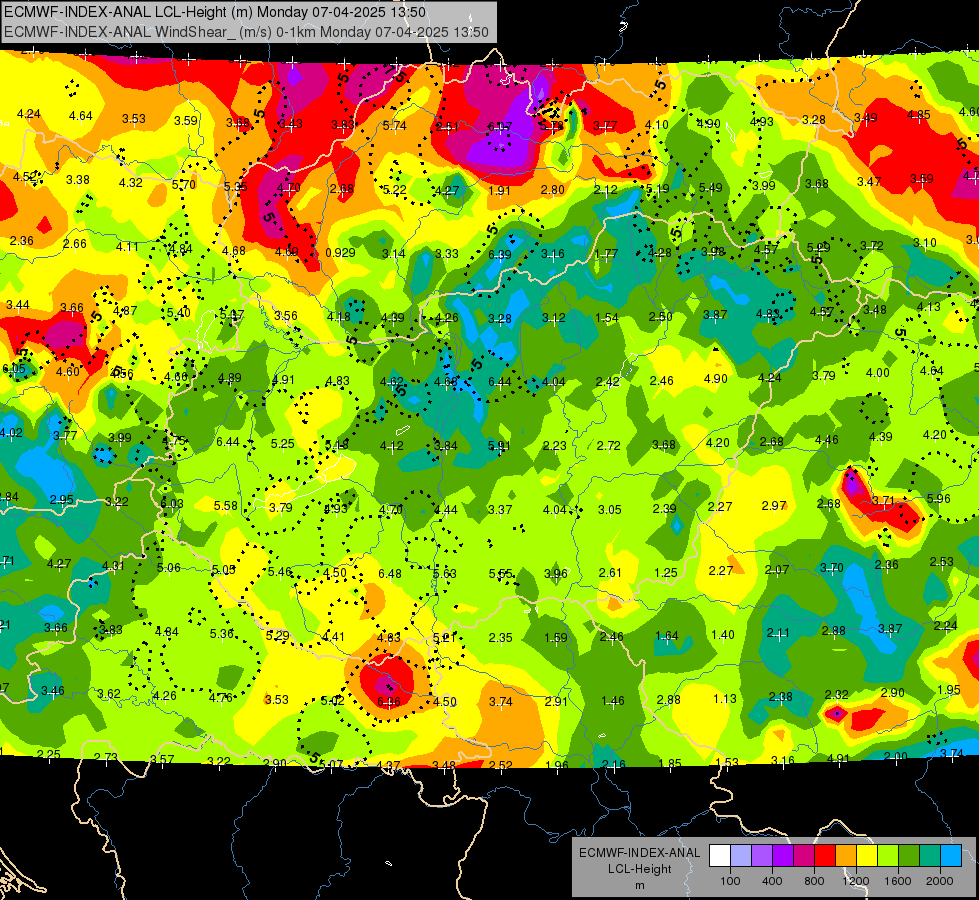
Task: Click the wind shear value '2.39'
Action: tap(664, 508)
